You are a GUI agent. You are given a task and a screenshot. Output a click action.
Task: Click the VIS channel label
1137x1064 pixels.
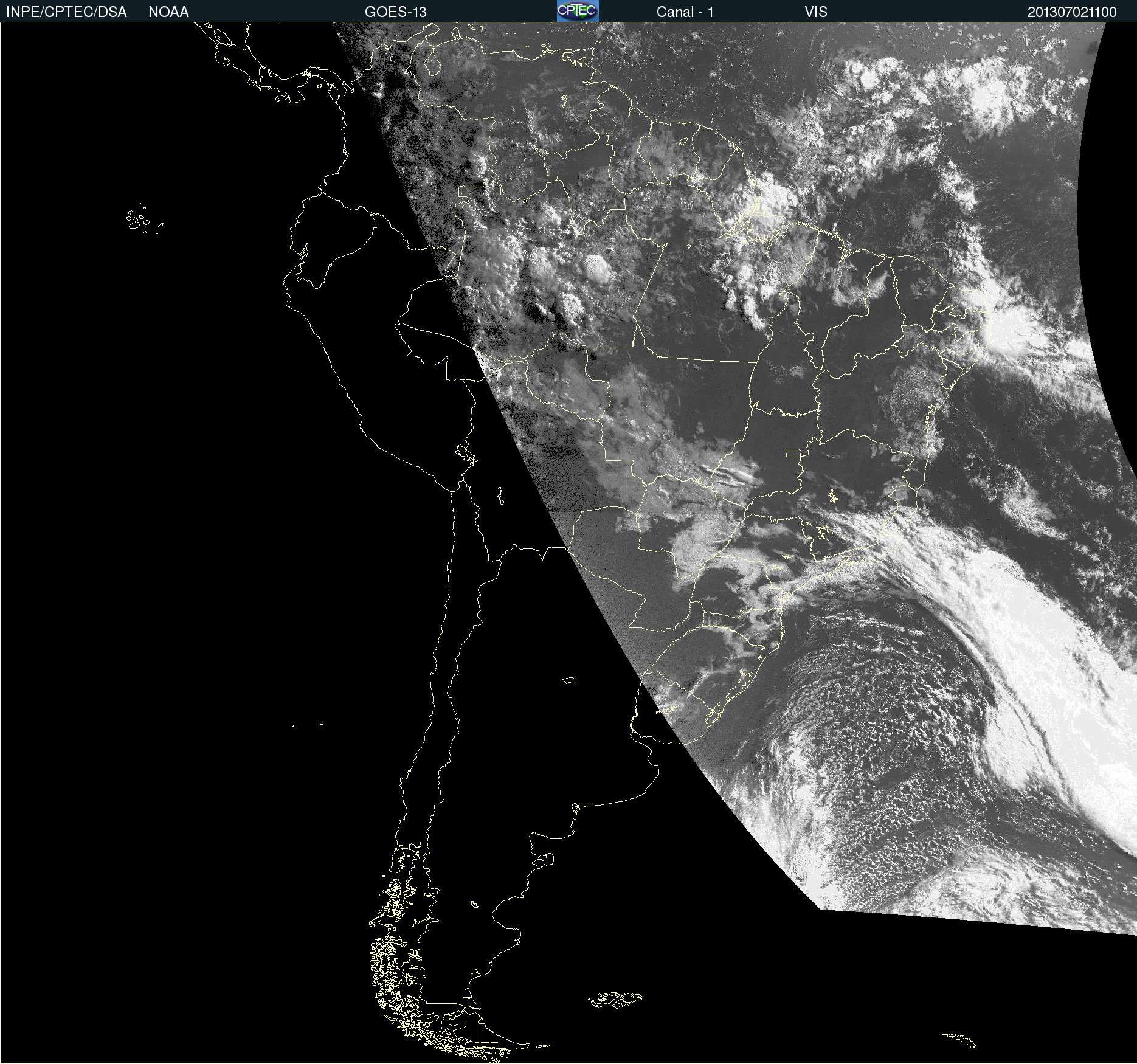tap(816, 12)
